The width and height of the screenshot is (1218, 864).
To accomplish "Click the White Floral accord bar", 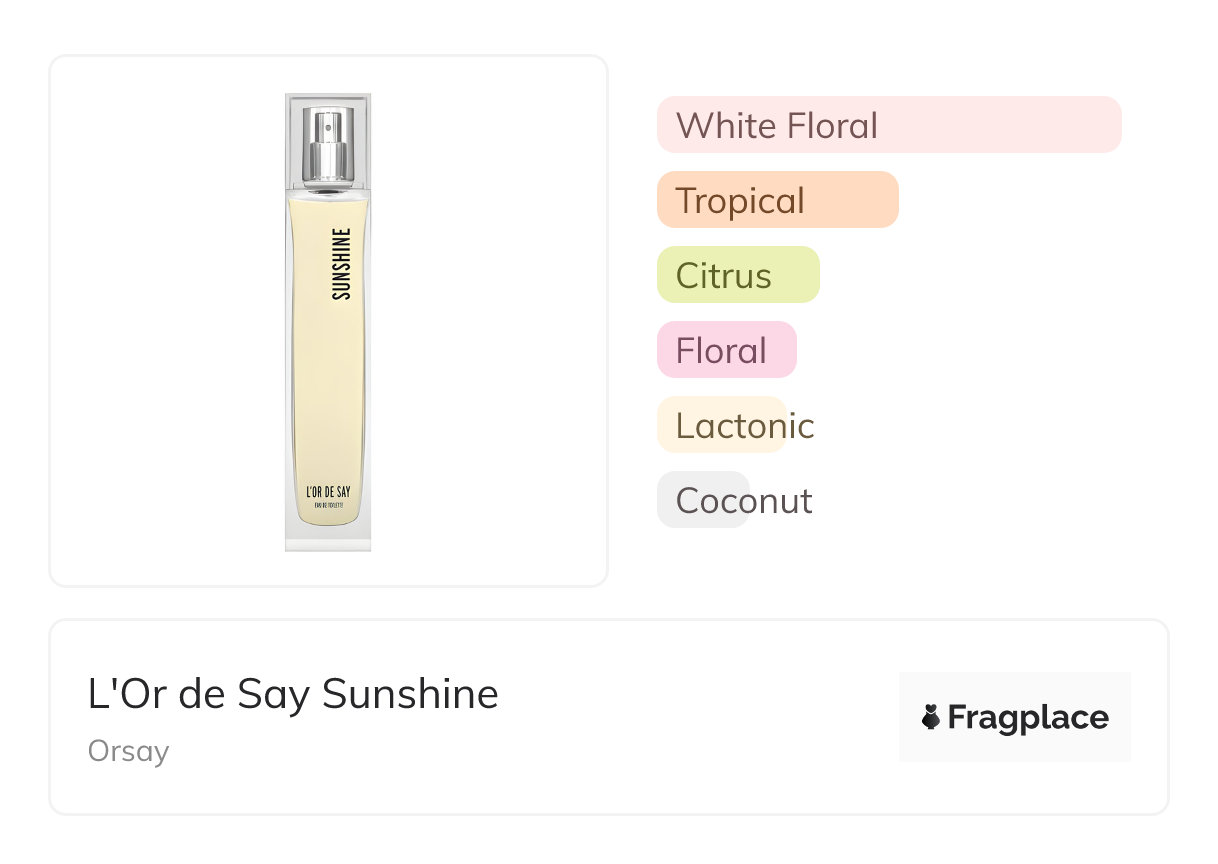I will click(888, 125).
